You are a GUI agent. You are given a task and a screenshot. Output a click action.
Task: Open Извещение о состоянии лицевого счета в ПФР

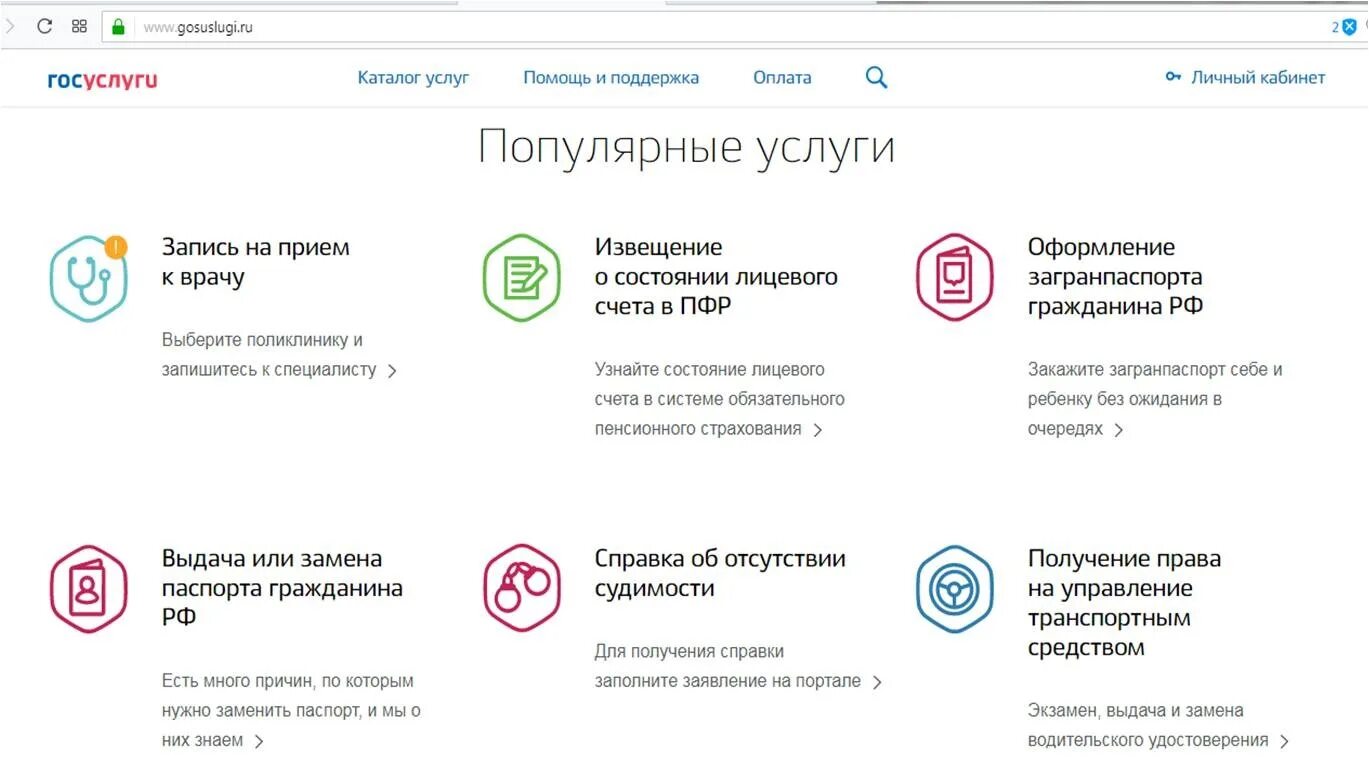pyautogui.click(x=716, y=277)
